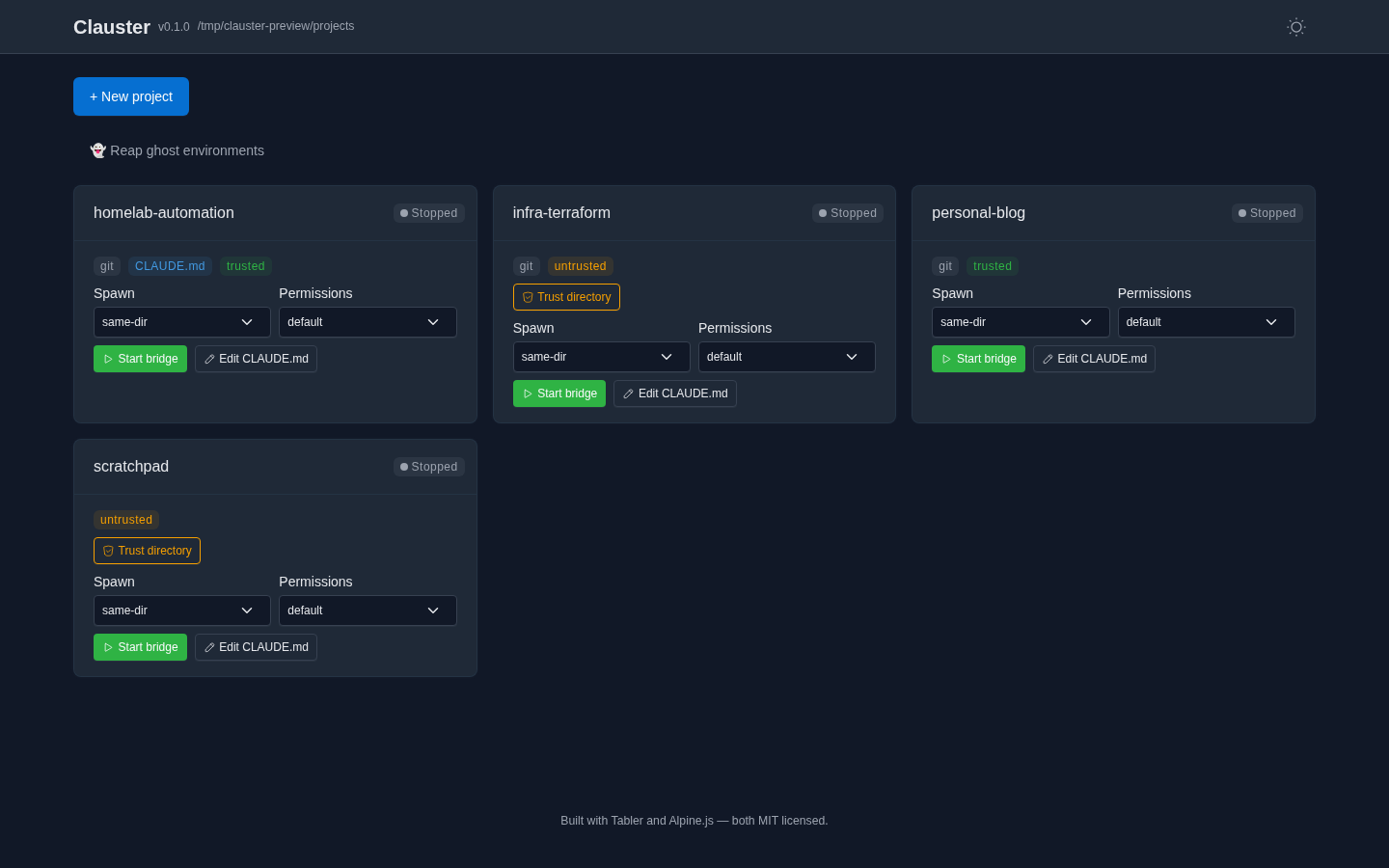Screen dimensions: 1389x868
Task: Open personal-blog Permissions dropdown
Action: point(1207,322)
